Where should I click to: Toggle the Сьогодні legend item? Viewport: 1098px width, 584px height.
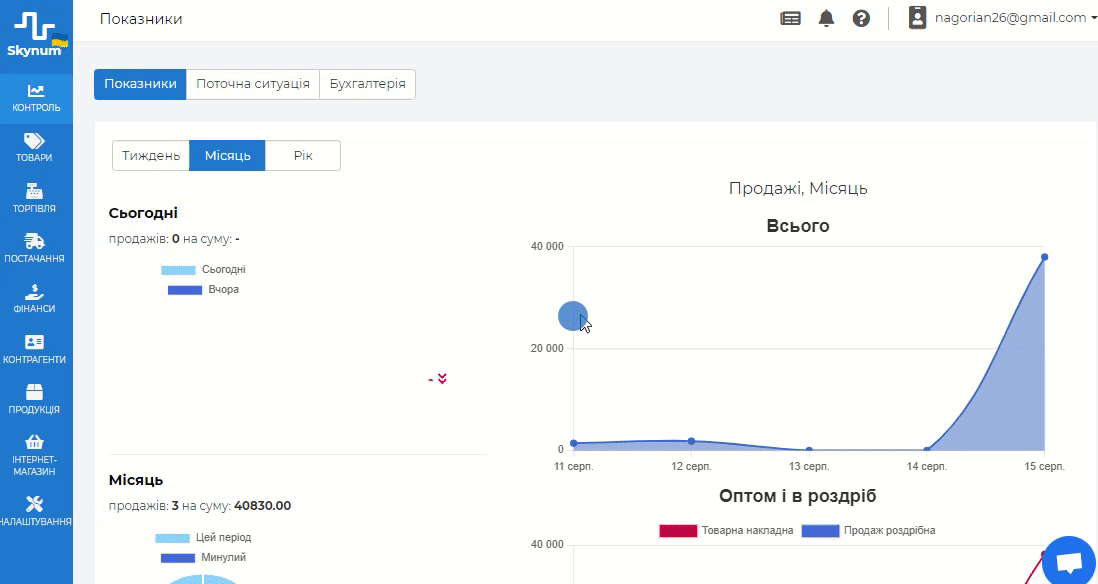203,270
